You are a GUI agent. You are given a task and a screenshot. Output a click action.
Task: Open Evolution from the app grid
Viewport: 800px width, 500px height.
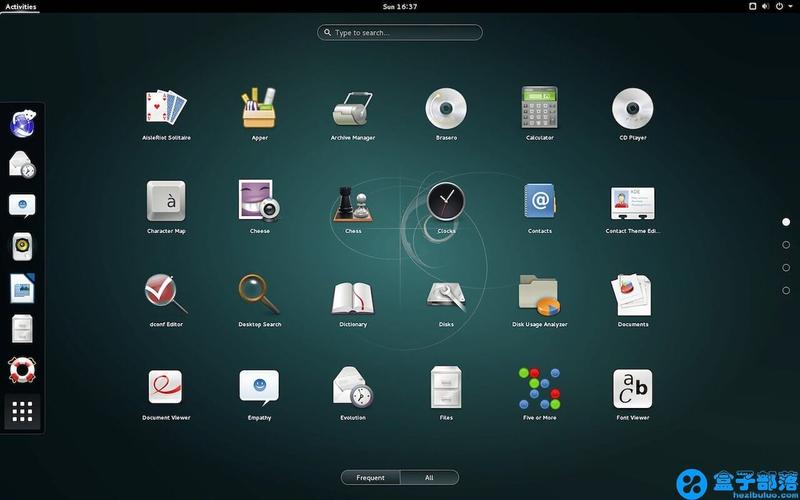[x=353, y=394]
